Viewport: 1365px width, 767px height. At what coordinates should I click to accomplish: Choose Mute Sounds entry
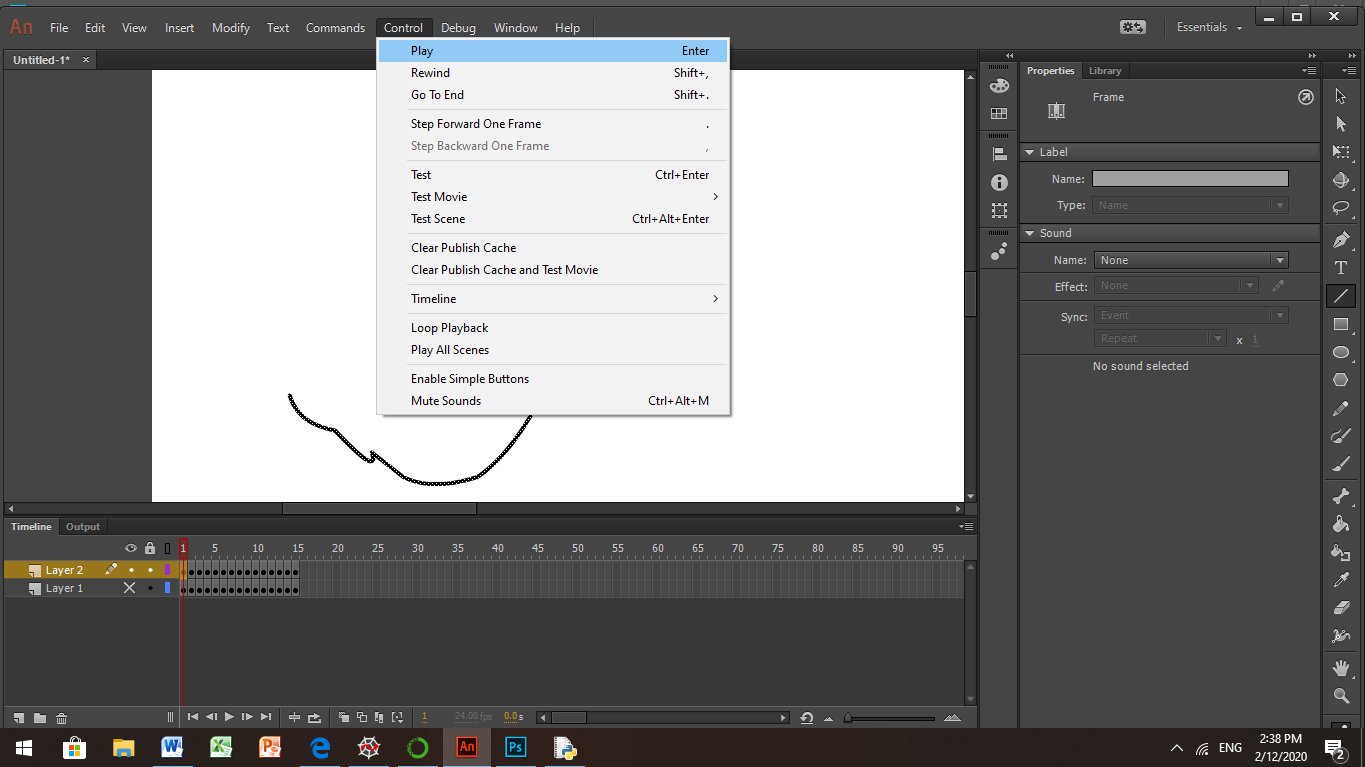click(x=553, y=401)
